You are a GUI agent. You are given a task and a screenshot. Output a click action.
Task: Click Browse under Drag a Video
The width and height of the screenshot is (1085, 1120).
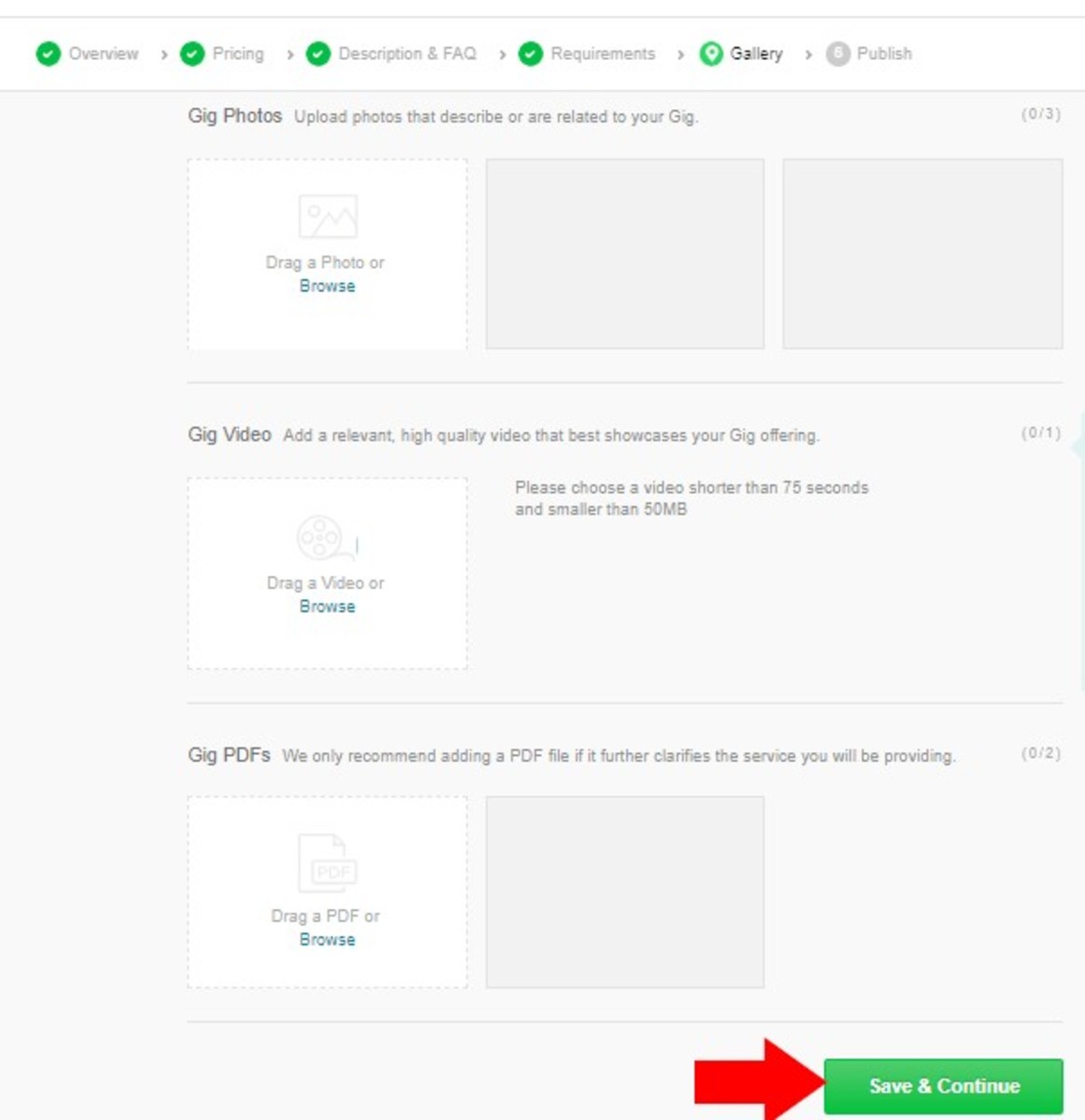(327, 606)
